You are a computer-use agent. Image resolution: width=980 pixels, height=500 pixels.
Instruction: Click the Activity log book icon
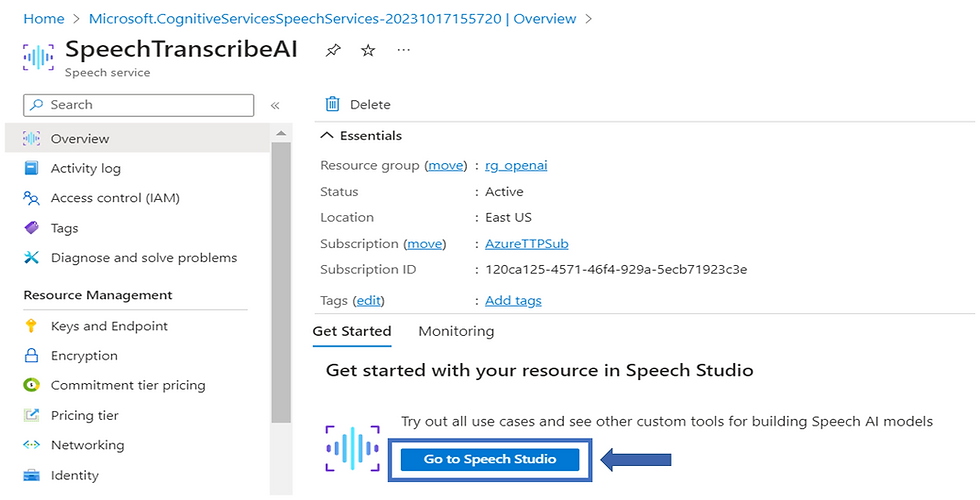click(x=31, y=168)
